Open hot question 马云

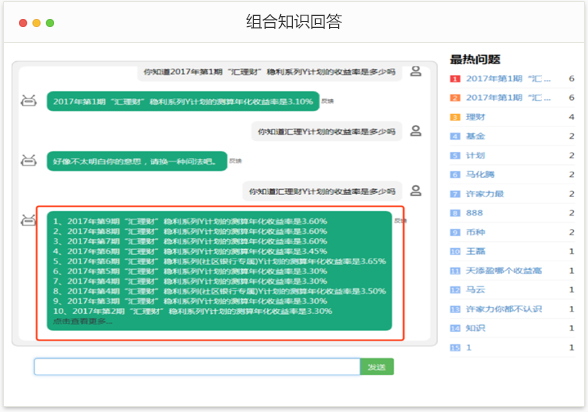[x=476, y=290]
